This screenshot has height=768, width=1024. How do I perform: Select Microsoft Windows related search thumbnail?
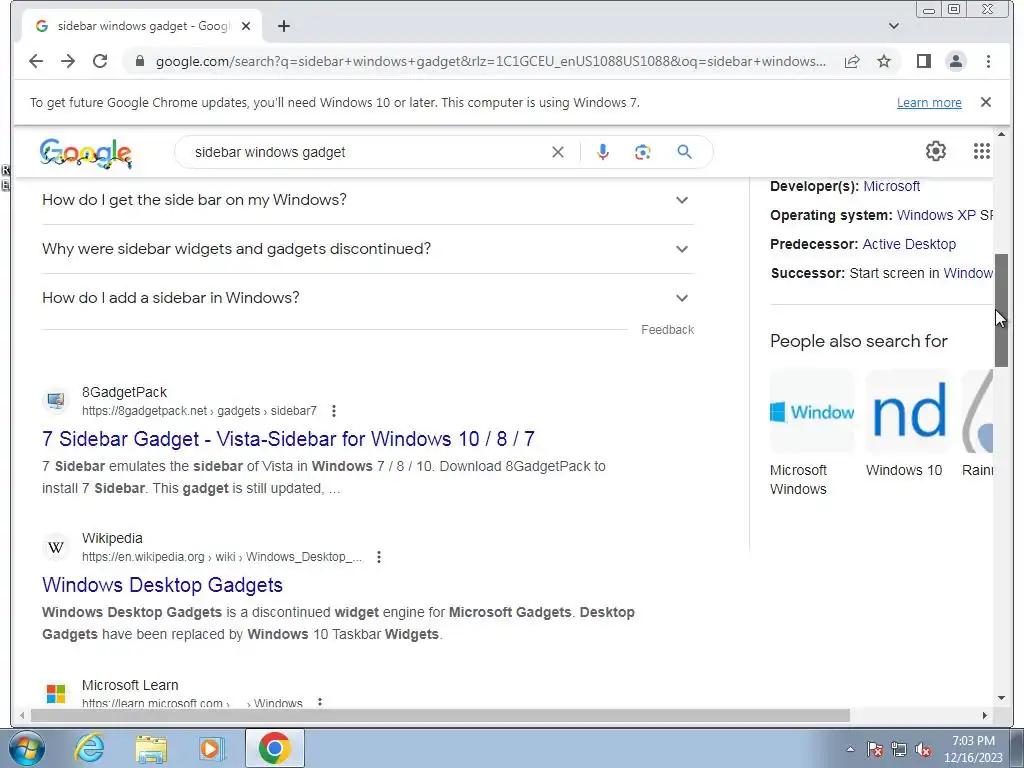[x=812, y=411]
